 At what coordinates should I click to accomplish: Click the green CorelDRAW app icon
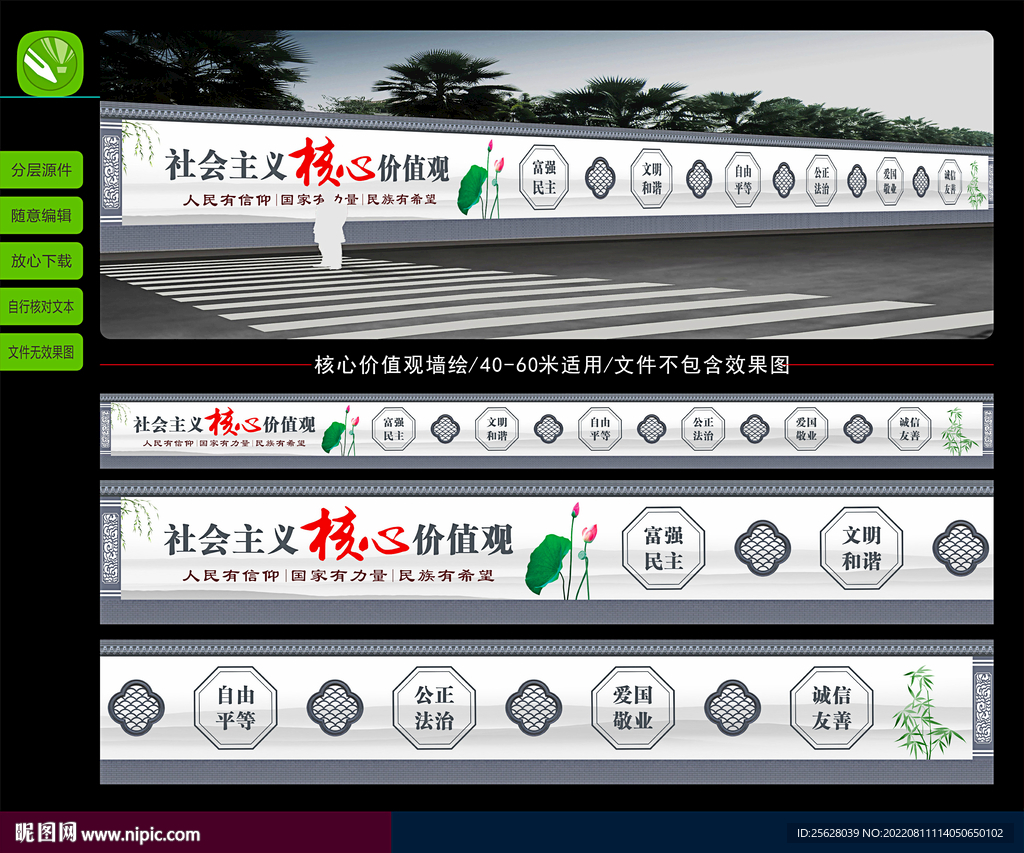(50, 63)
